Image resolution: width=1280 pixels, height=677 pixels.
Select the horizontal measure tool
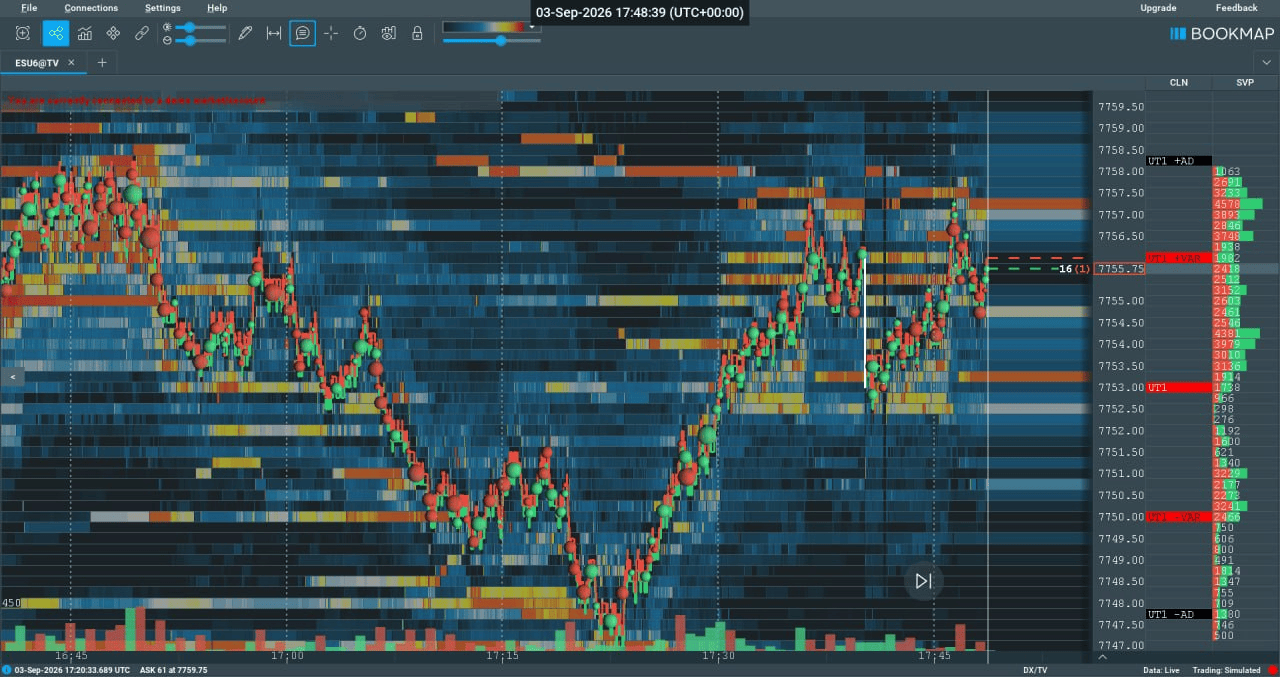click(274, 33)
